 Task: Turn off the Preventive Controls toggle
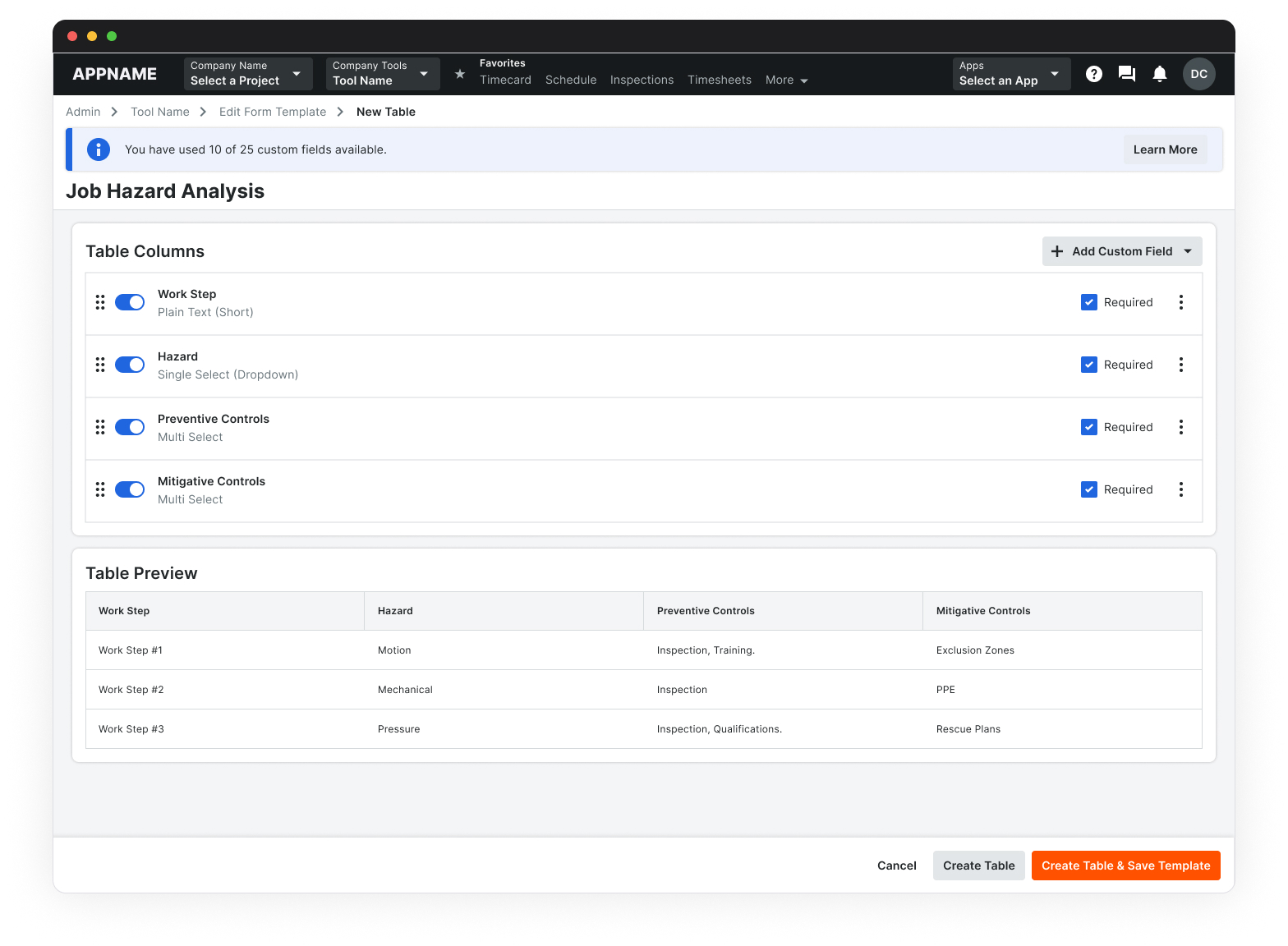pos(130,427)
